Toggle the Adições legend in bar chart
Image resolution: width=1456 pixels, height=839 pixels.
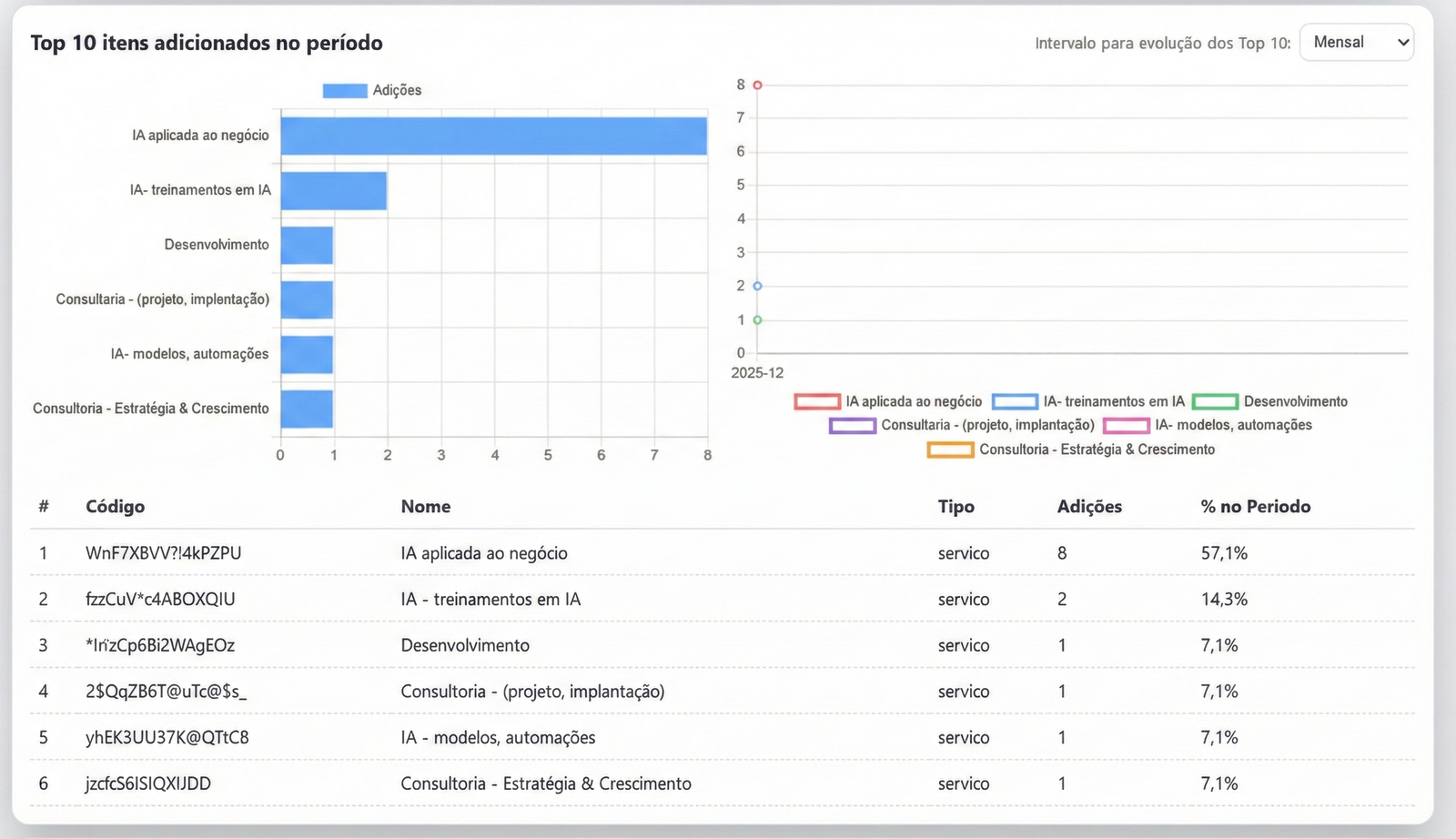click(345, 91)
